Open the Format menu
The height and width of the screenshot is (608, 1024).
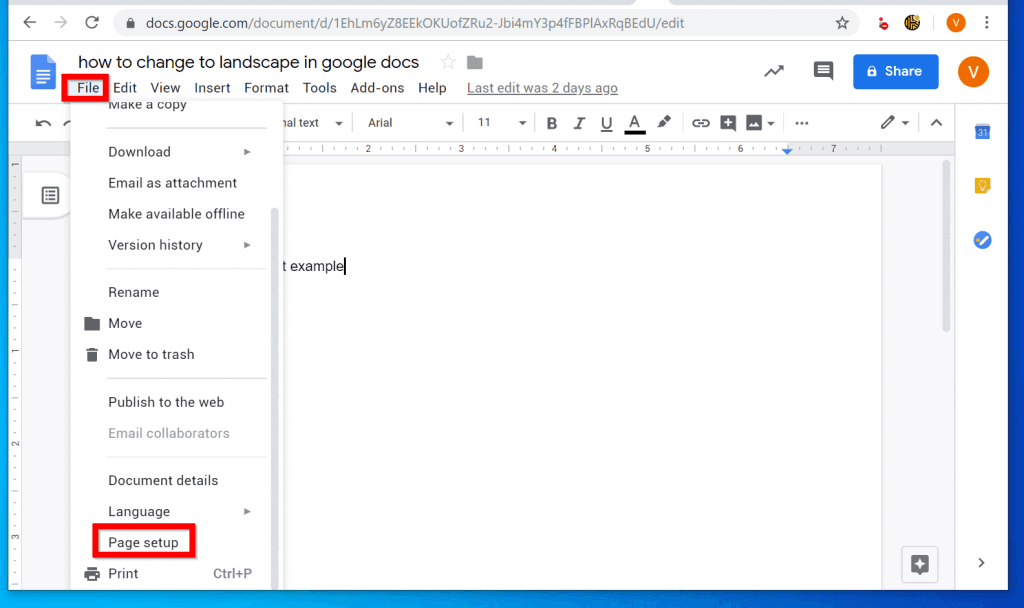pos(266,88)
